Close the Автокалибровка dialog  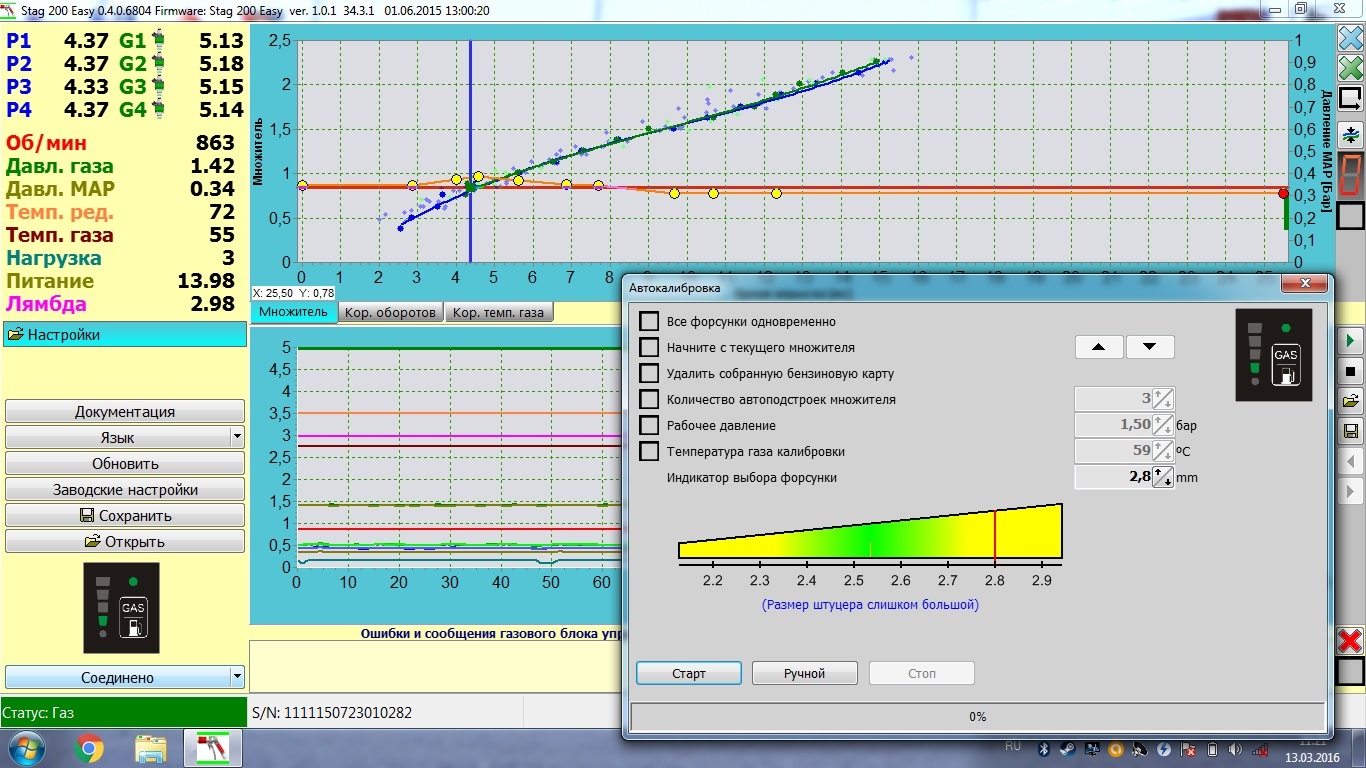(x=1304, y=285)
